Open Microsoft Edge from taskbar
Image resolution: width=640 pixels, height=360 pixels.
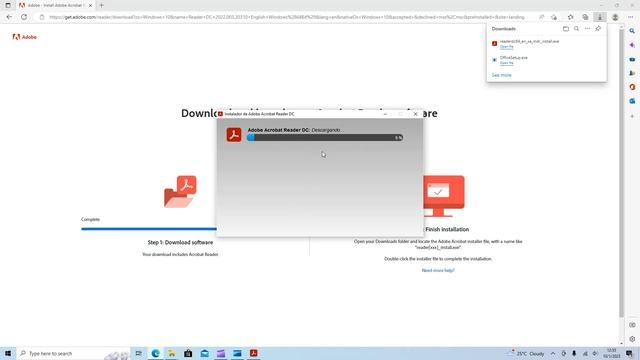click(155, 353)
